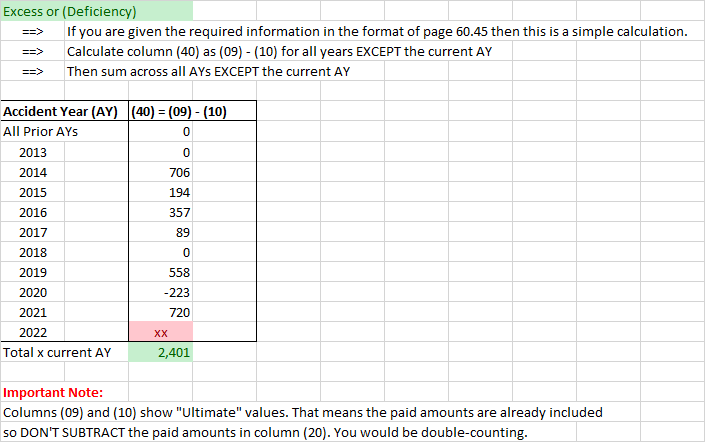Click the 2013 accident year label

point(33,151)
